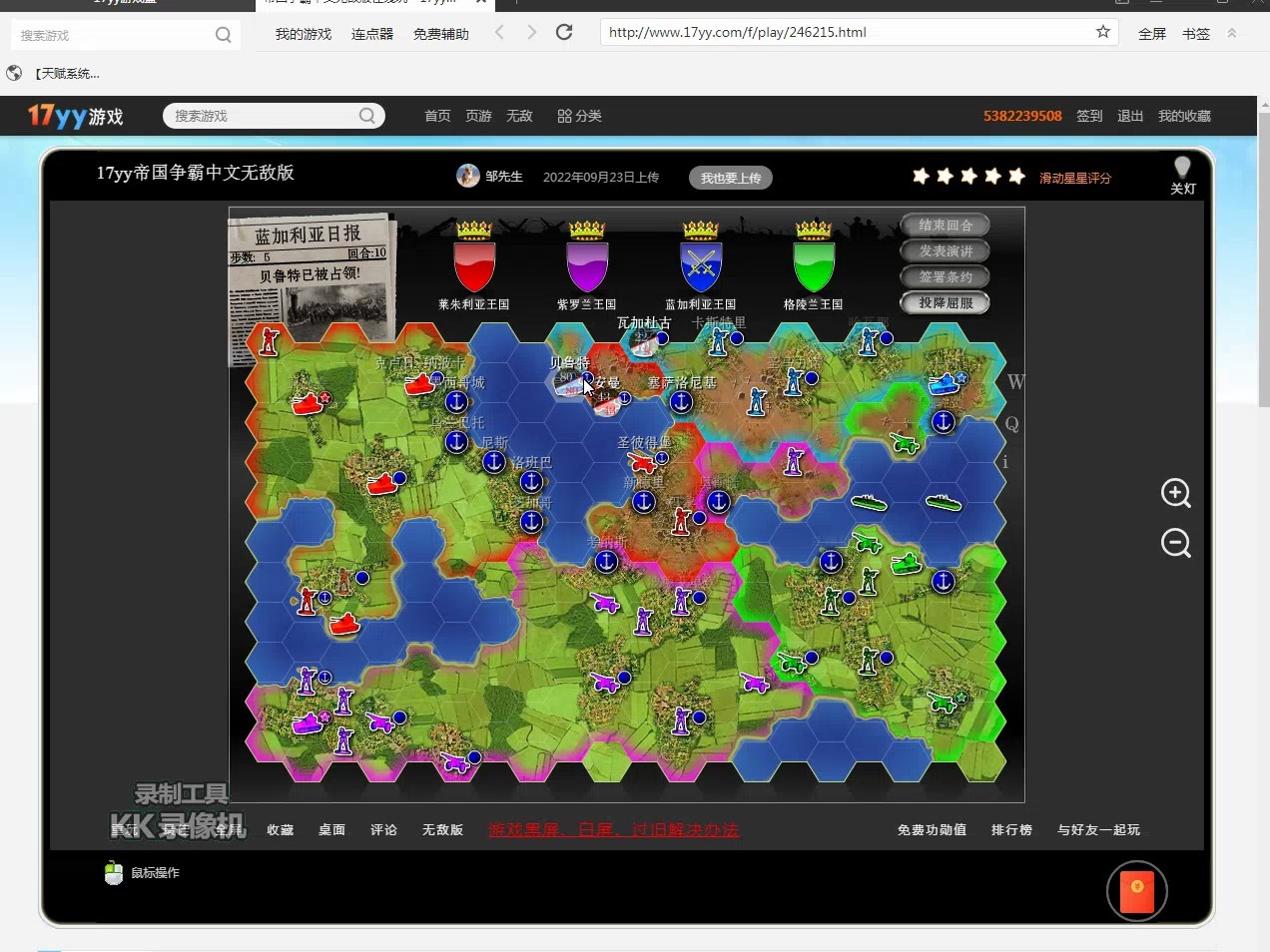Rate the game with the first star
The width and height of the screenshot is (1270, 952).
[x=921, y=177]
